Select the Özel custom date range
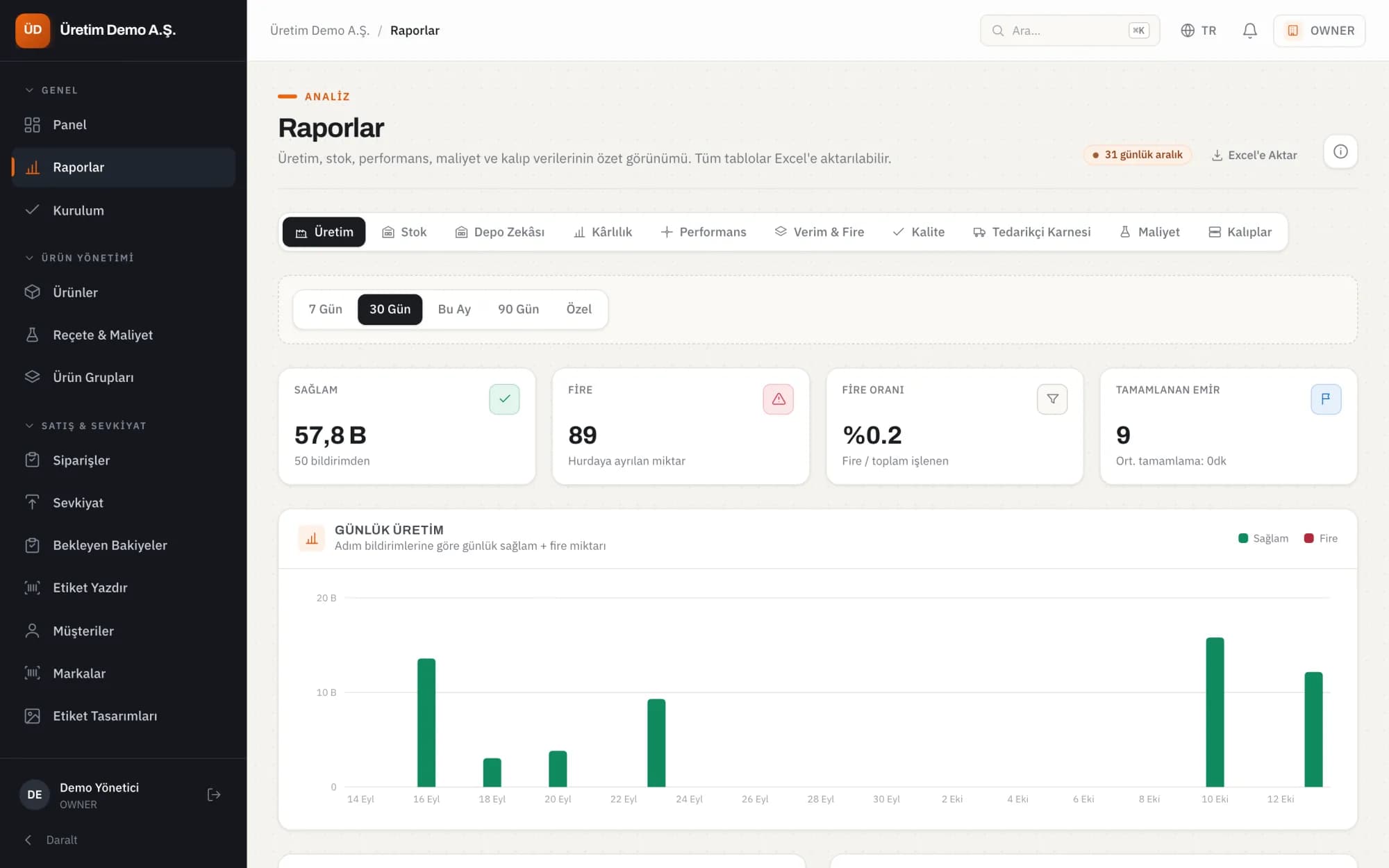 pyautogui.click(x=579, y=309)
